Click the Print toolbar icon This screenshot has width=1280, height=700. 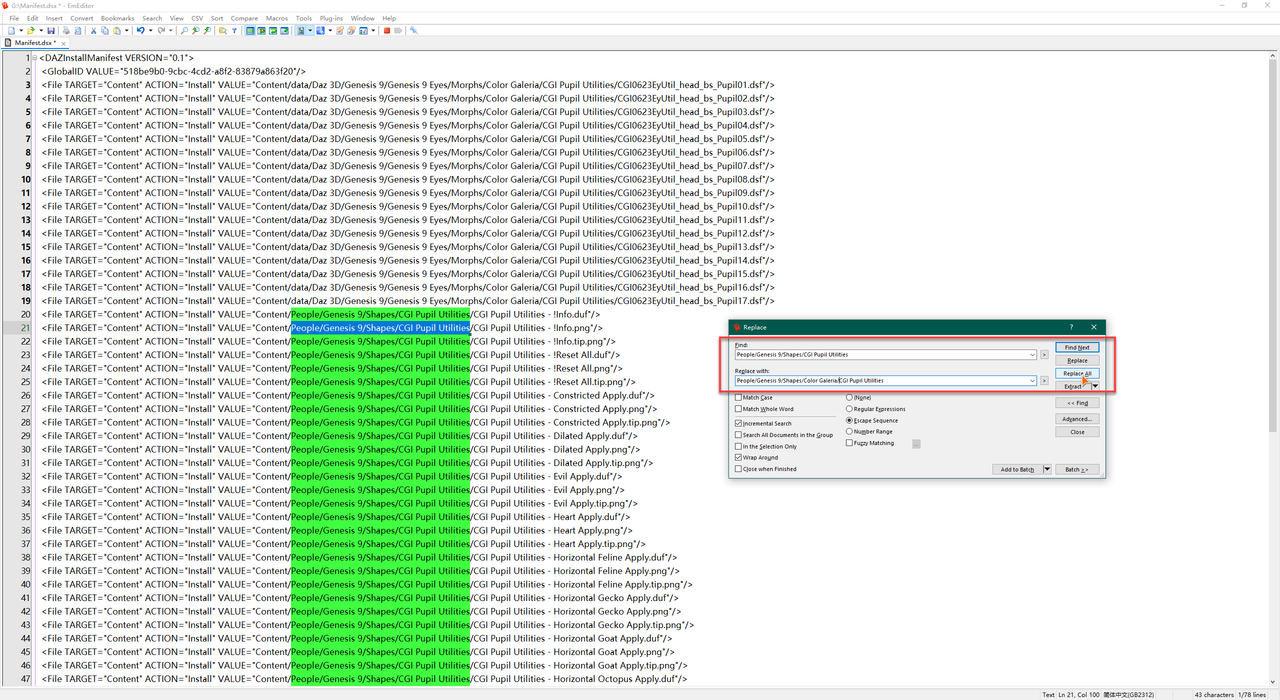click(66, 31)
